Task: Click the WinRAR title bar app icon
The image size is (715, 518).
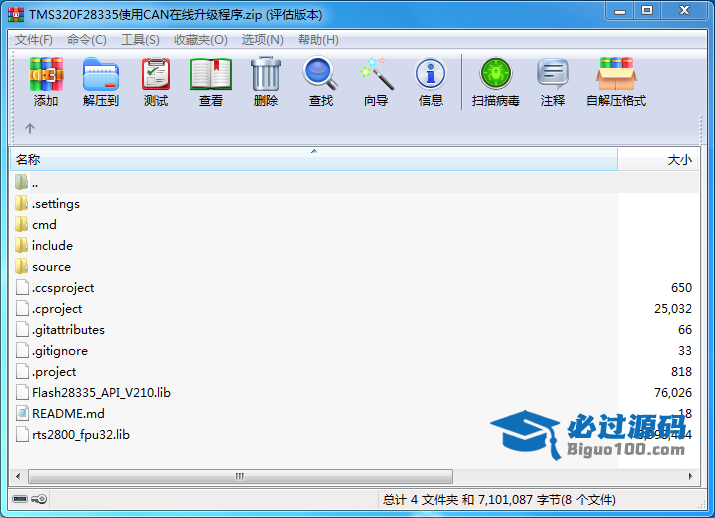Action: [16, 14]
